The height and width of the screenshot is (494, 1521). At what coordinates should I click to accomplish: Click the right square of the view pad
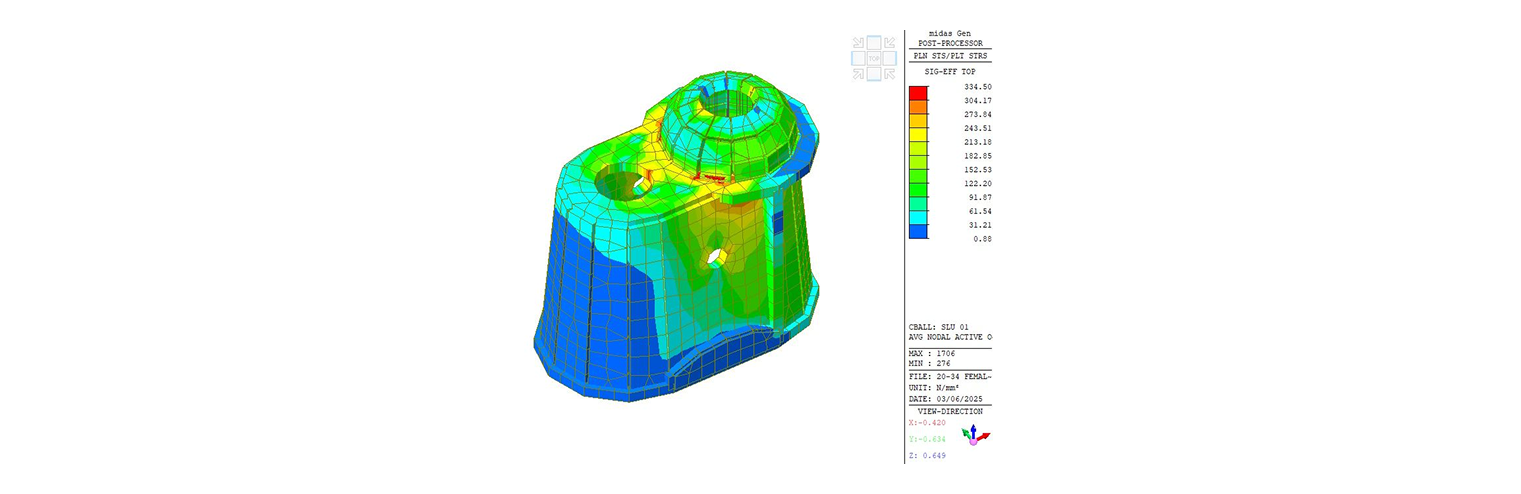point(890,59)
